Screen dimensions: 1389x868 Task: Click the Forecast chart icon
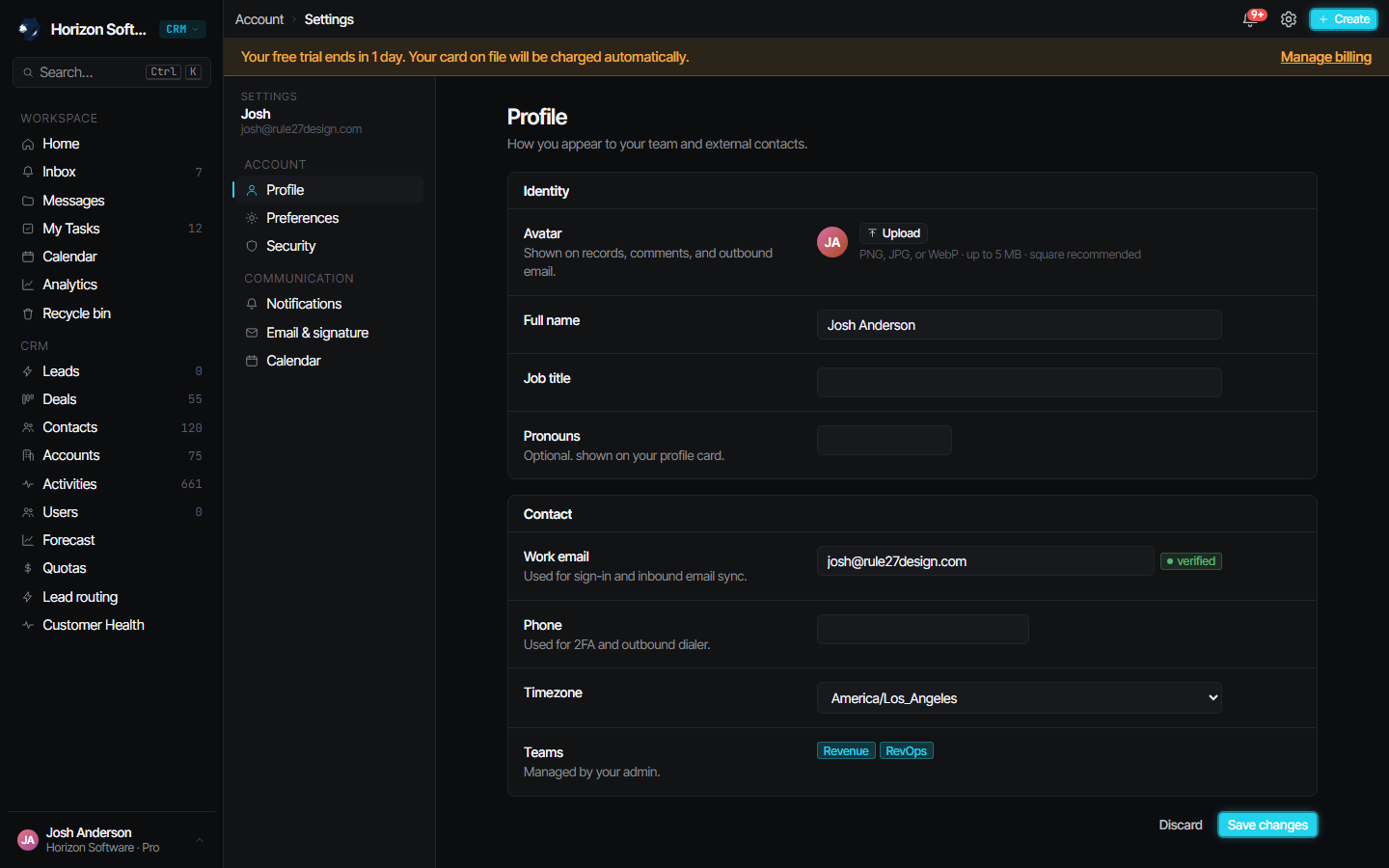28,540
